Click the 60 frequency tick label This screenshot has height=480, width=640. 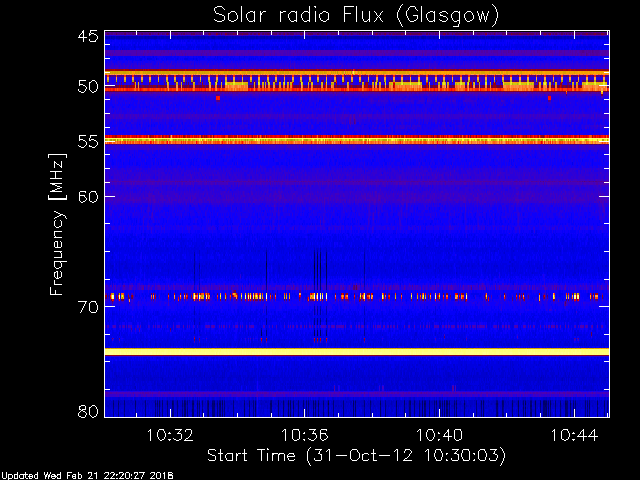pos(88,197)
